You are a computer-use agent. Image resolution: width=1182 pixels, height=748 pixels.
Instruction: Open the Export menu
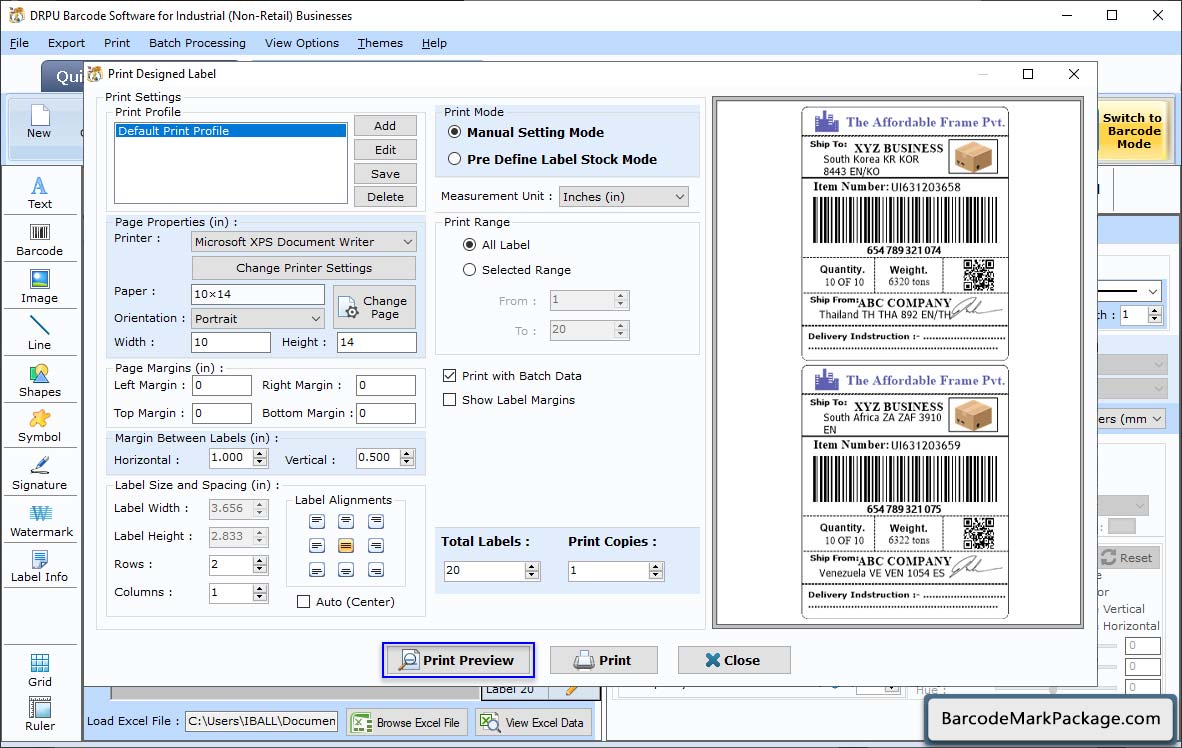(x=66, y=43)
